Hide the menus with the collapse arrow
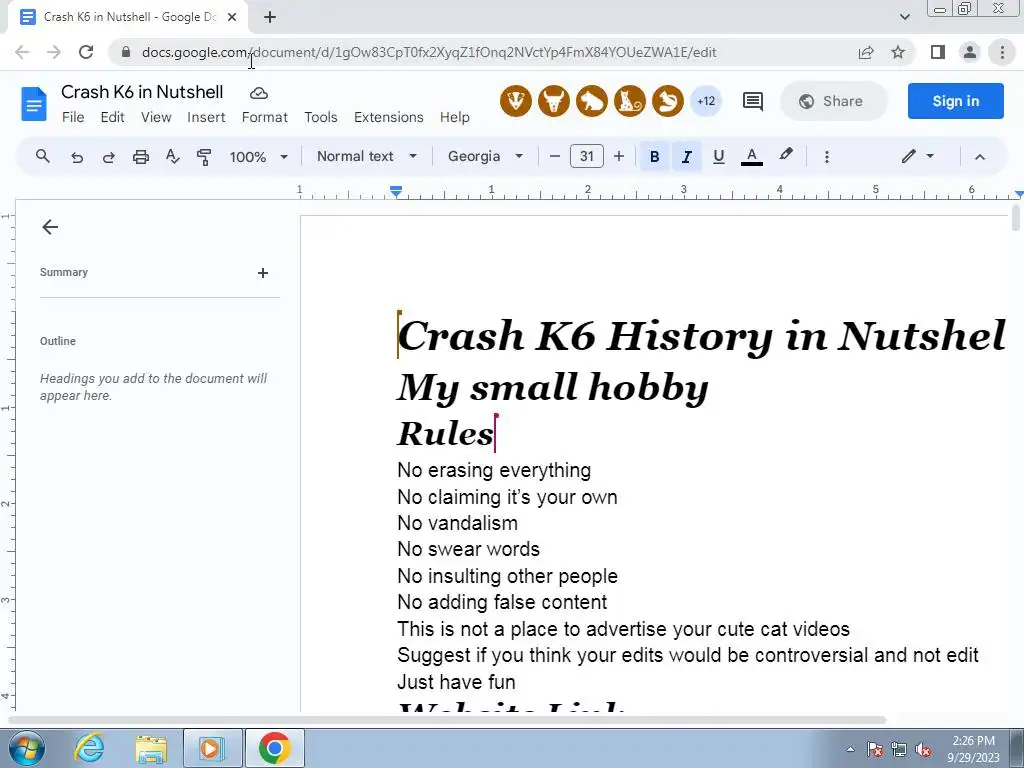Screen dimensions: 1024x768 pos(980,157)
